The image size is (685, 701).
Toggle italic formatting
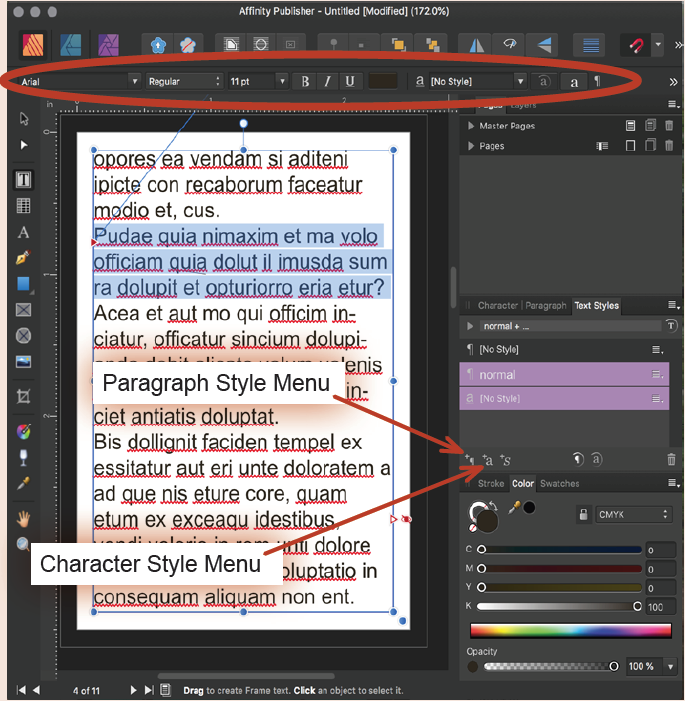point(327,81)
